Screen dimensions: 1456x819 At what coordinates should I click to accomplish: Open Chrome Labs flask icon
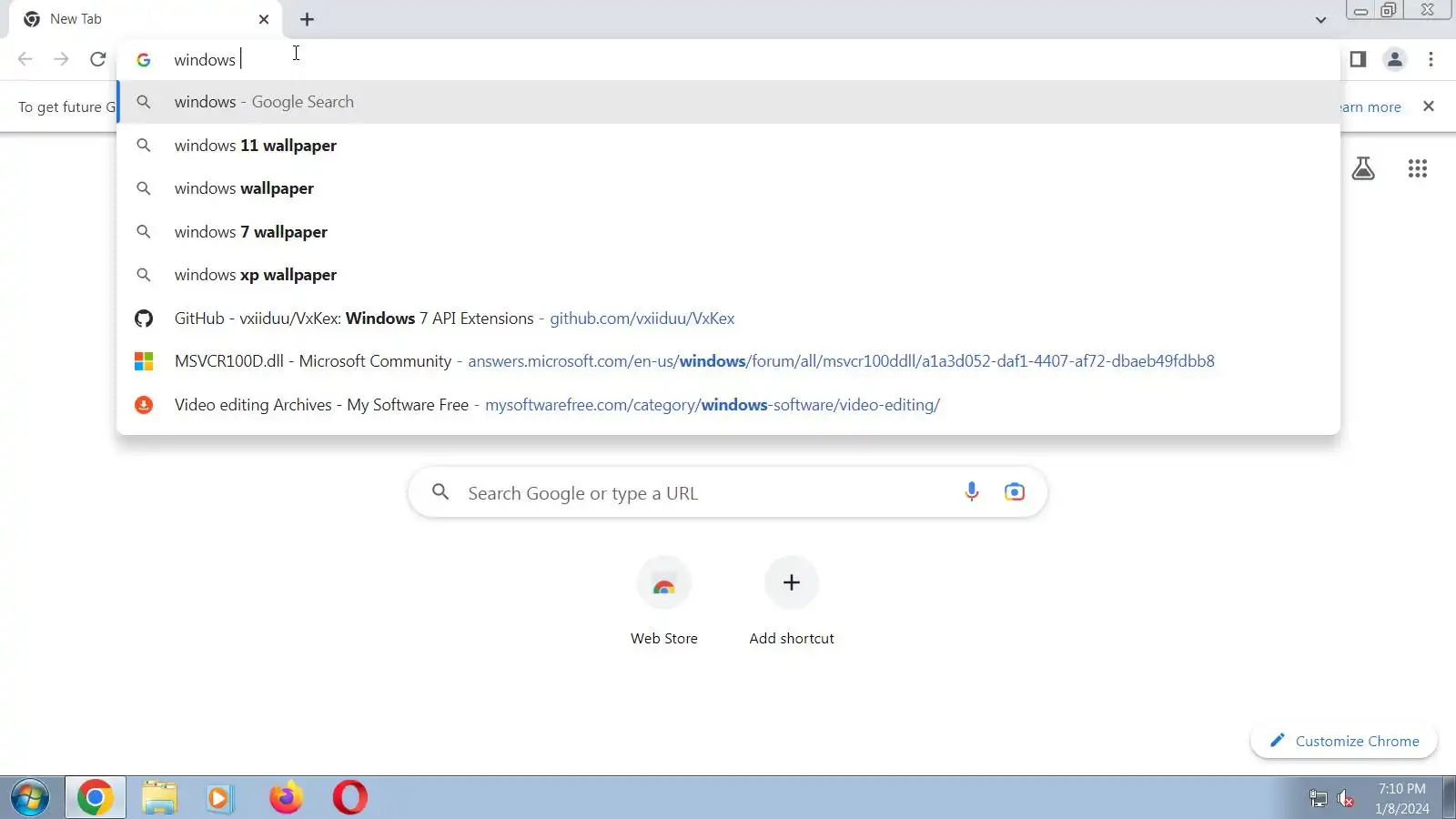coord(1363,168)
